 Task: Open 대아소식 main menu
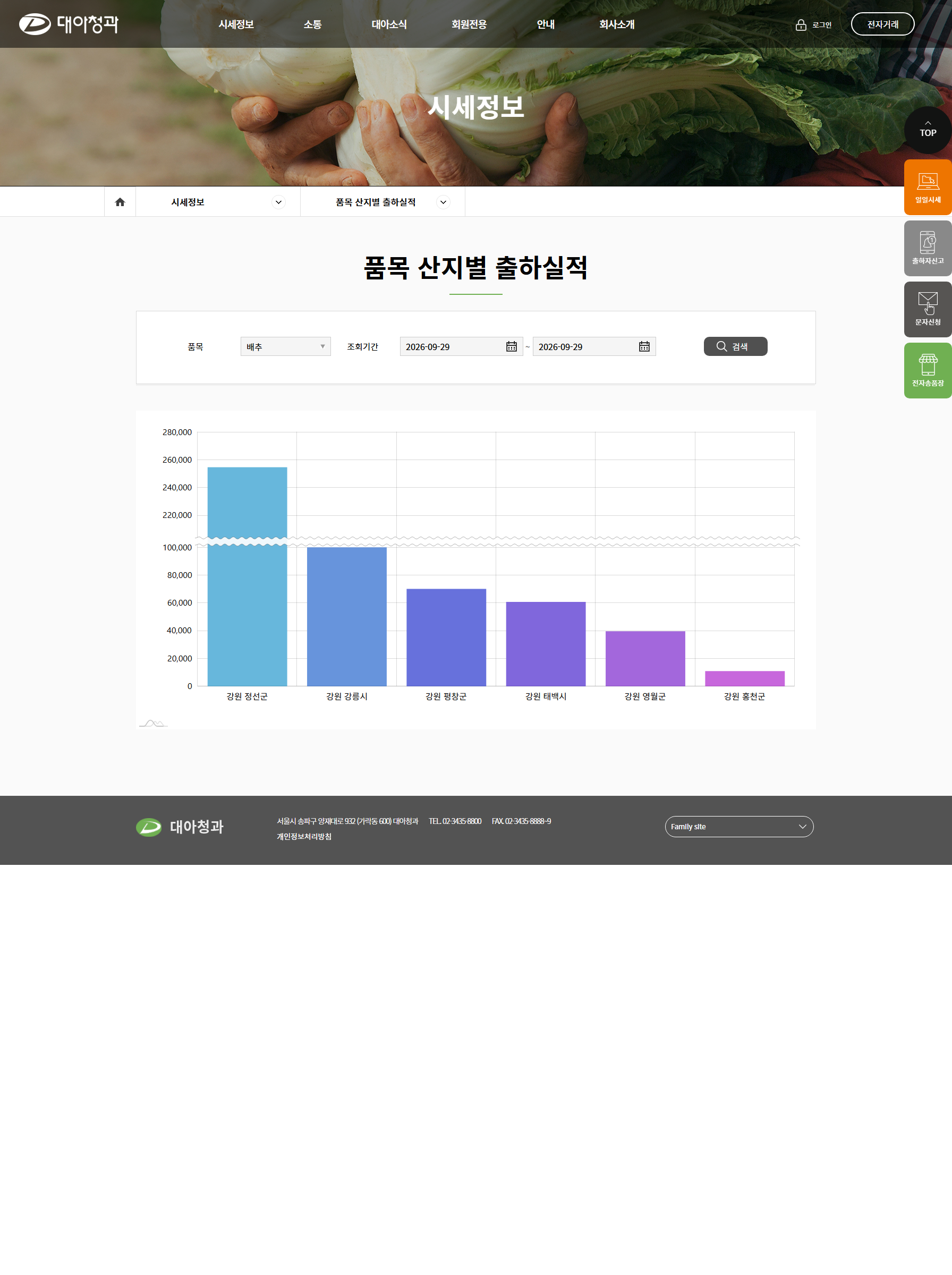(x=389, y=24)
